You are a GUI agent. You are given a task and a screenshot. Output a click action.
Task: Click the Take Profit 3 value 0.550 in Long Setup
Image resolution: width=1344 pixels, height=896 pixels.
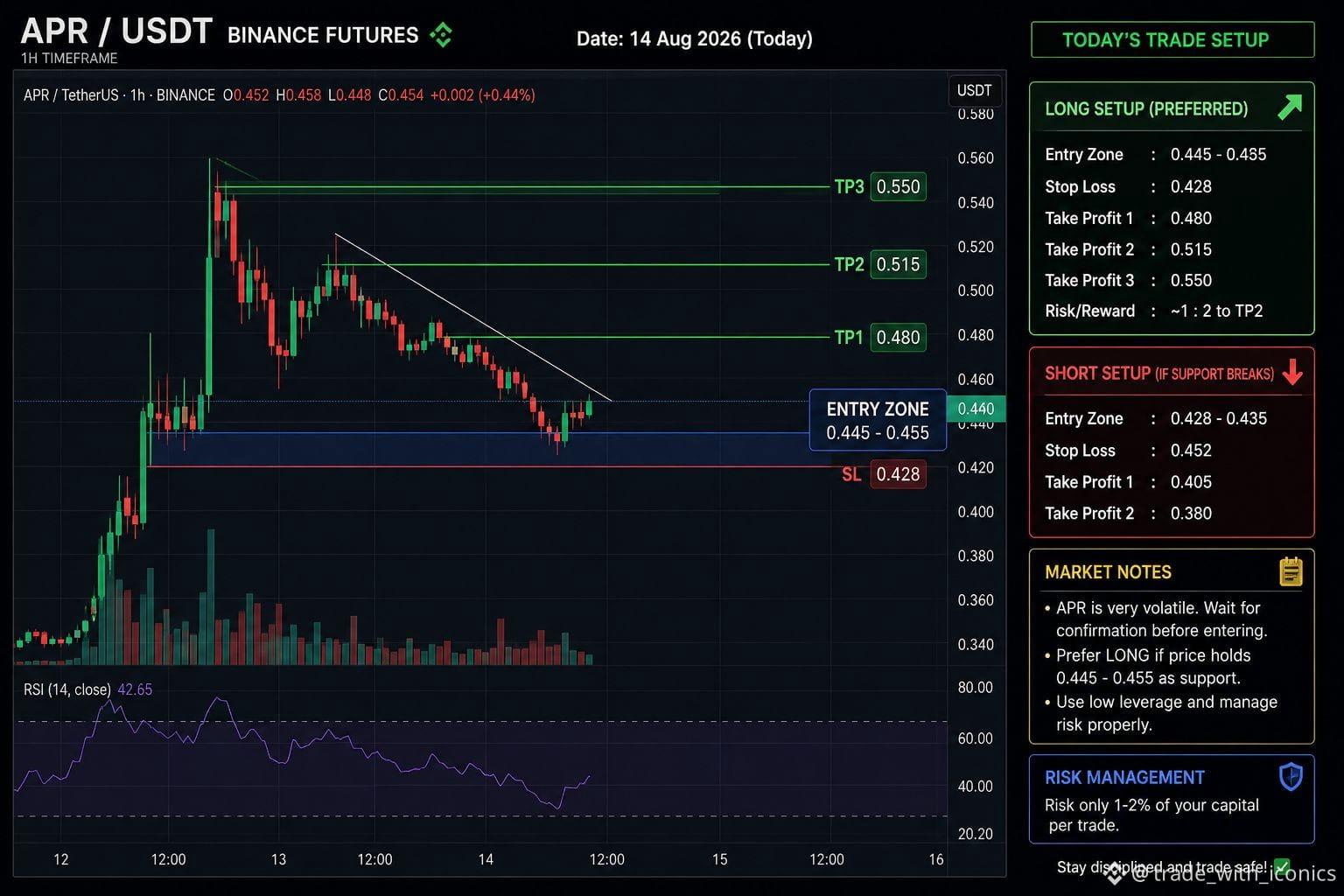[1191, 280]
